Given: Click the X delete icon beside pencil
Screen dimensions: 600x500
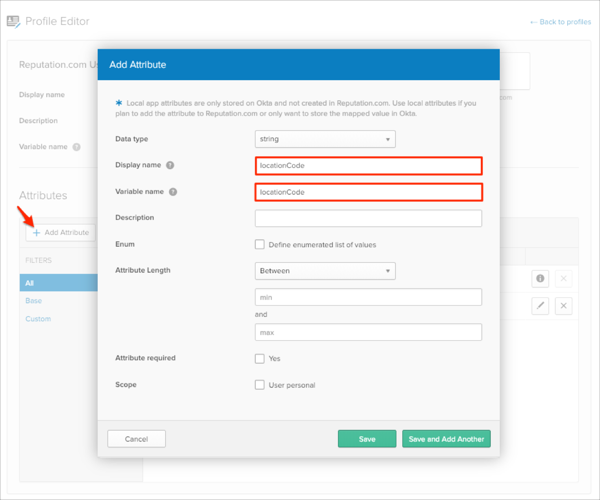Looking at the screenshot, I should click(563, 305).
